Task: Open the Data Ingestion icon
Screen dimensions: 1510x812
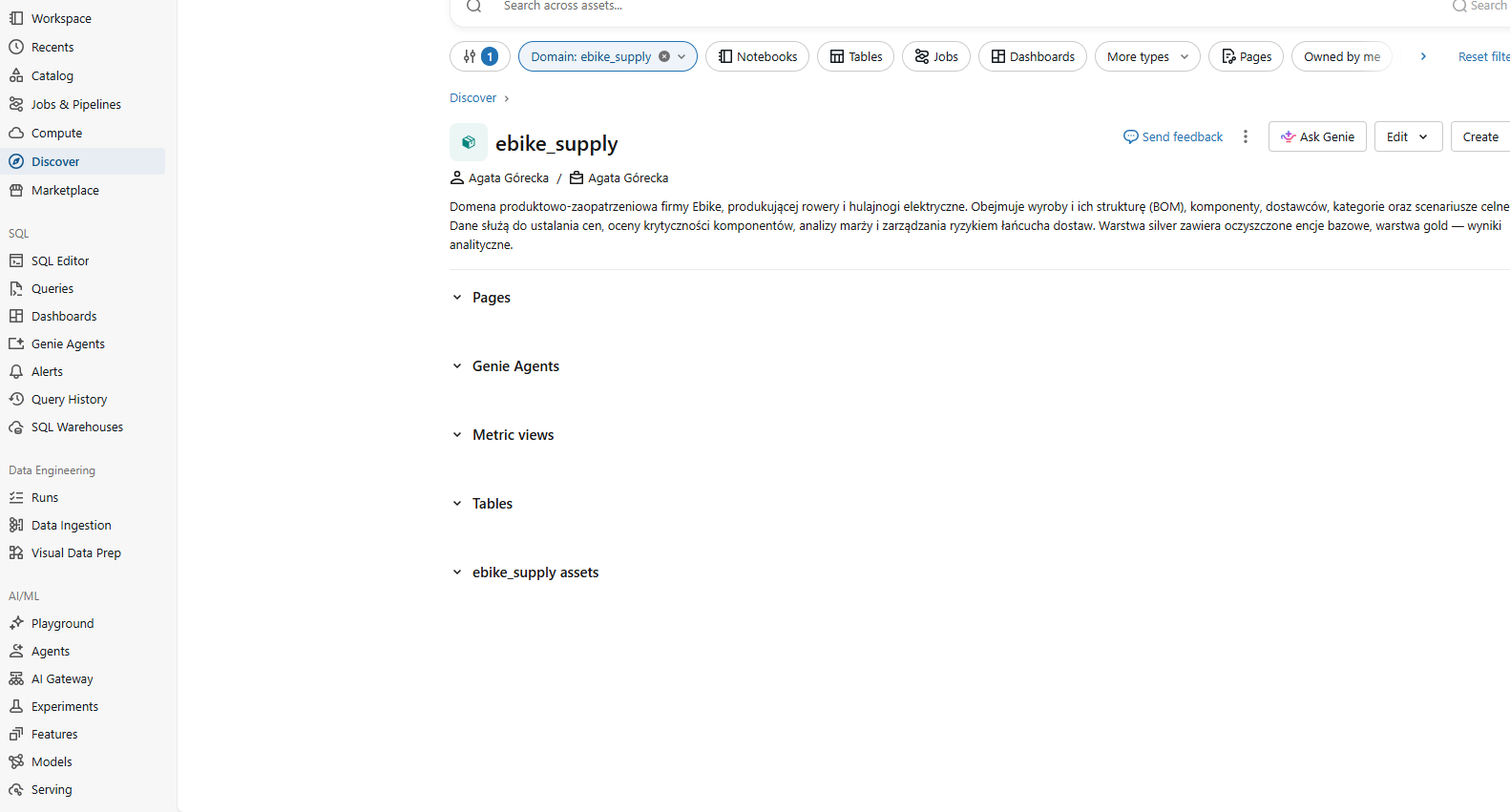Action: [x=16, y=525]
